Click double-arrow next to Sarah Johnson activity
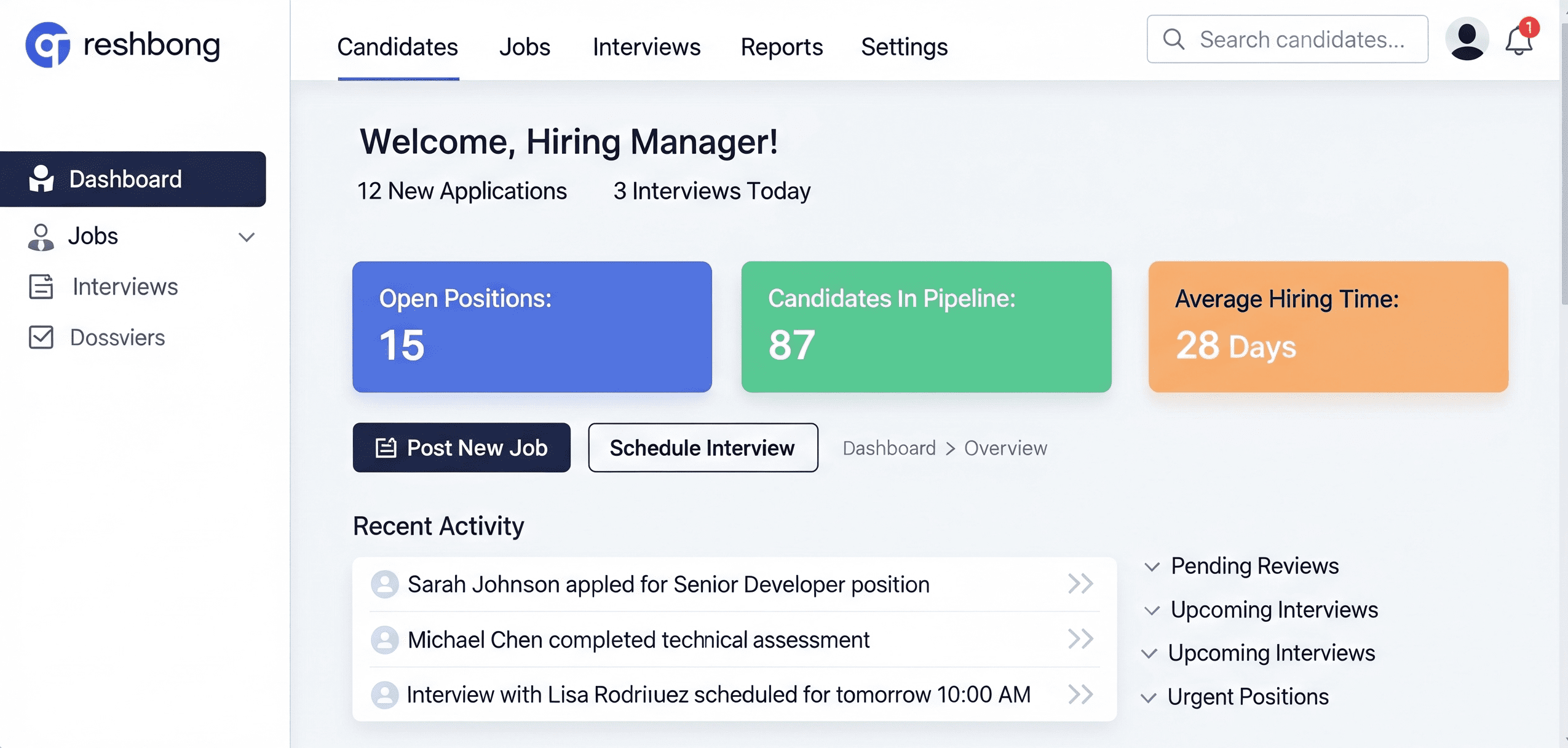Screen dimensions: 1568x748 (x=1080, y=583)
